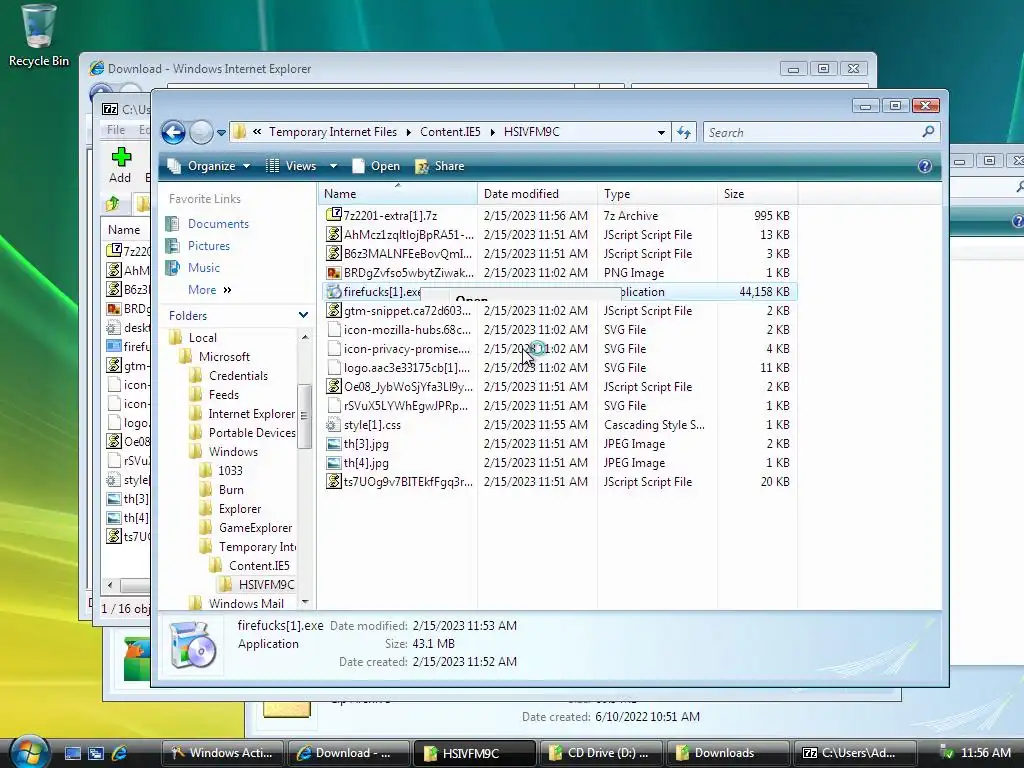
Task: Open the address bar history dropdown
Action: click(661, 133)
